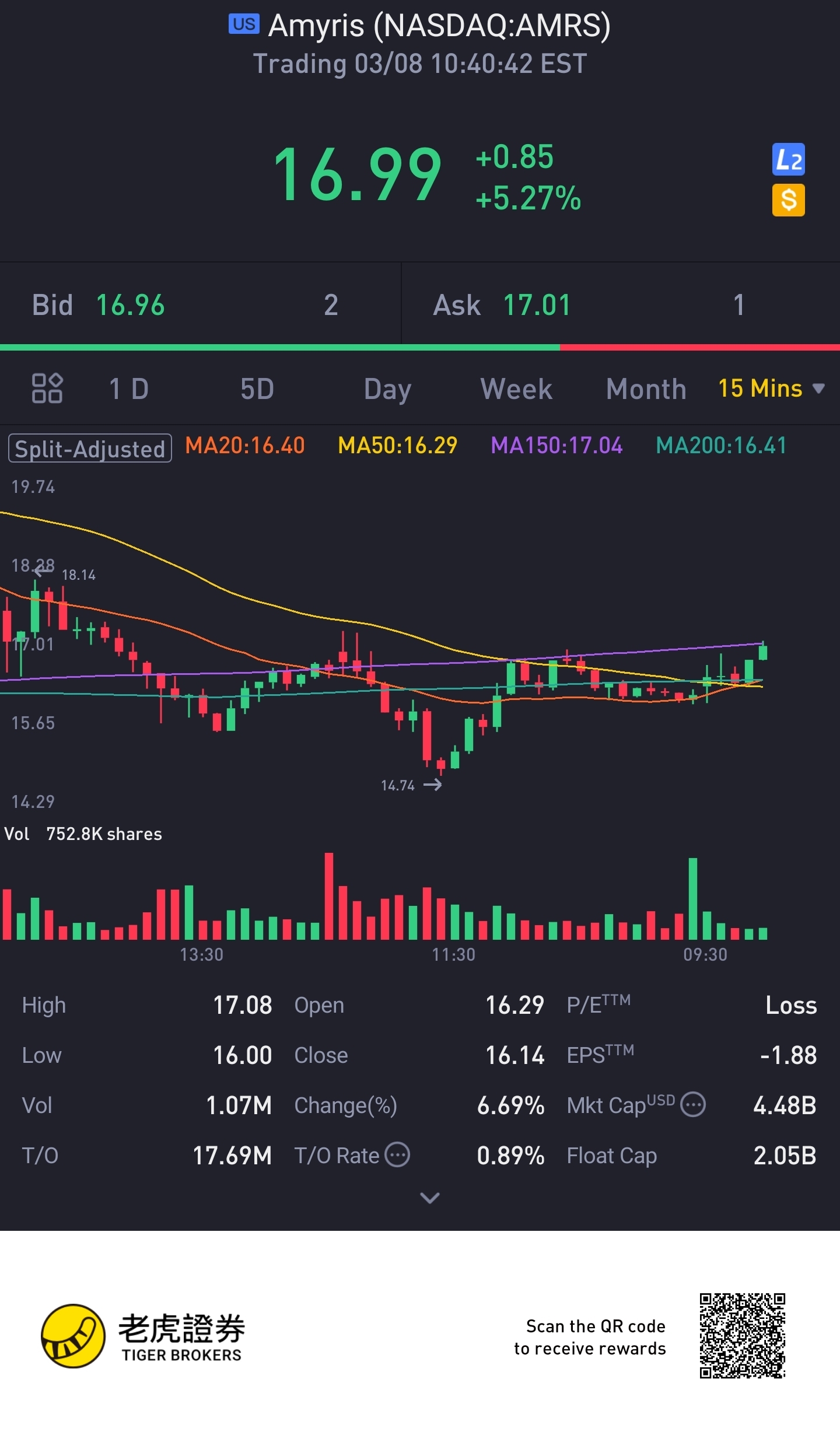This screenshot has height=1442, width=840.
Task: Tap the T/O Rate value 0.89%
Action: 511,1156
